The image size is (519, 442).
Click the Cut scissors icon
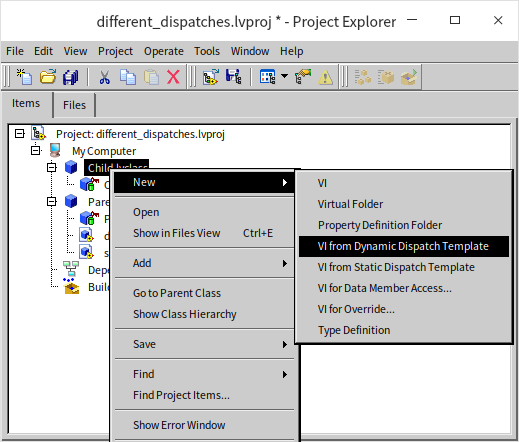(104, 77)
